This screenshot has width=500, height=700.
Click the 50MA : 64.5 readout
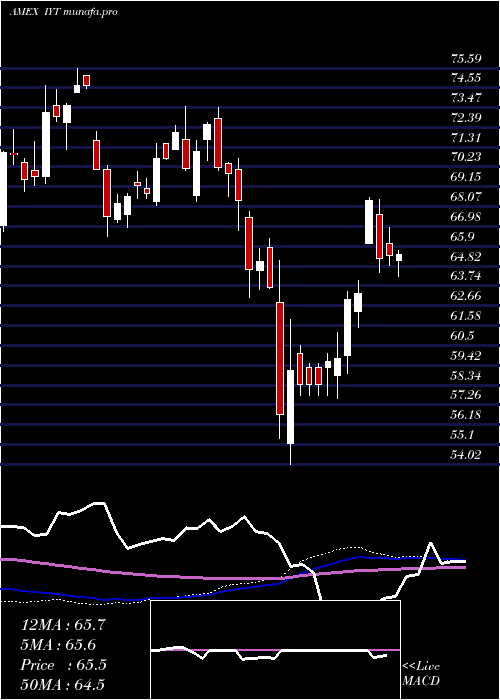[x=63, y=684]
